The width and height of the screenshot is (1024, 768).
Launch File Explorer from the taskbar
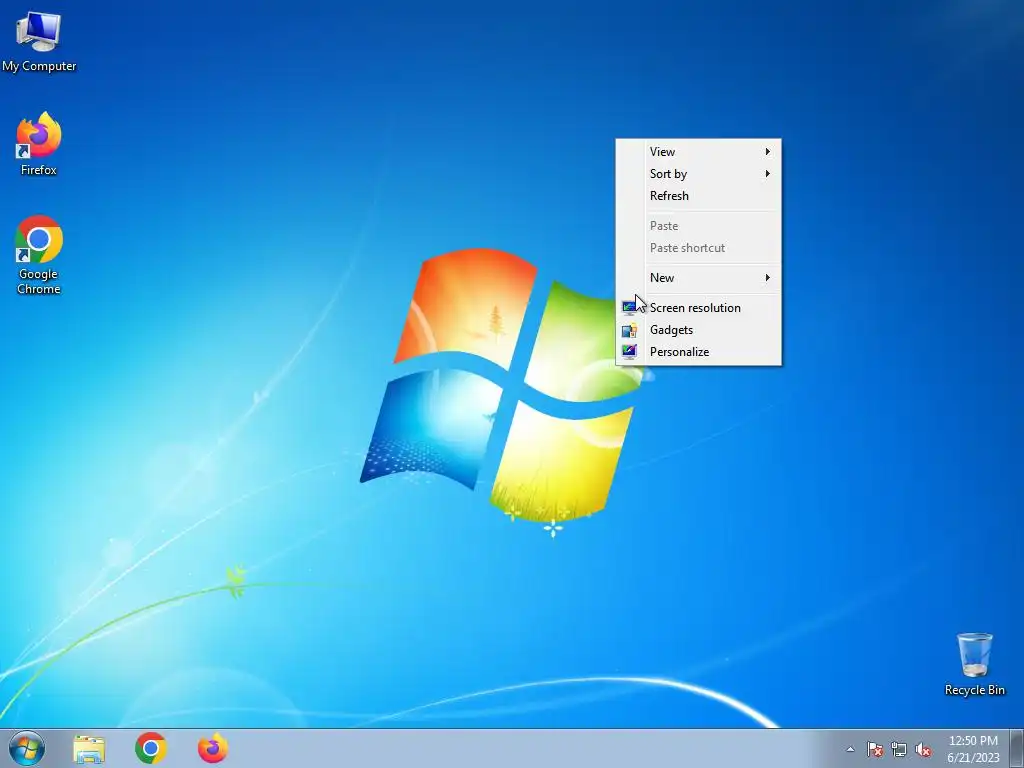pyautogui.click(x=89, y=749)
